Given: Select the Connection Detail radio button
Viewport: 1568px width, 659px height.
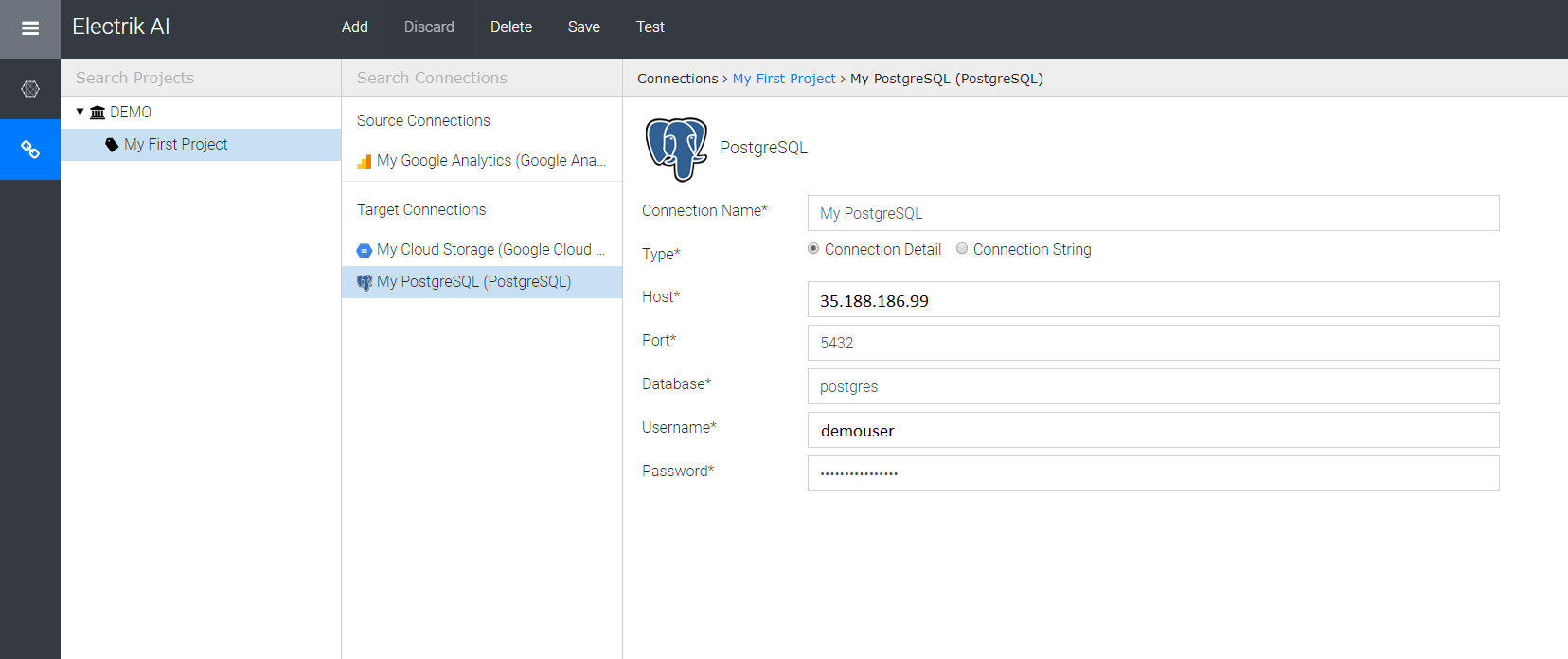Looking at the screenshot, I should (x=813, y=249).
